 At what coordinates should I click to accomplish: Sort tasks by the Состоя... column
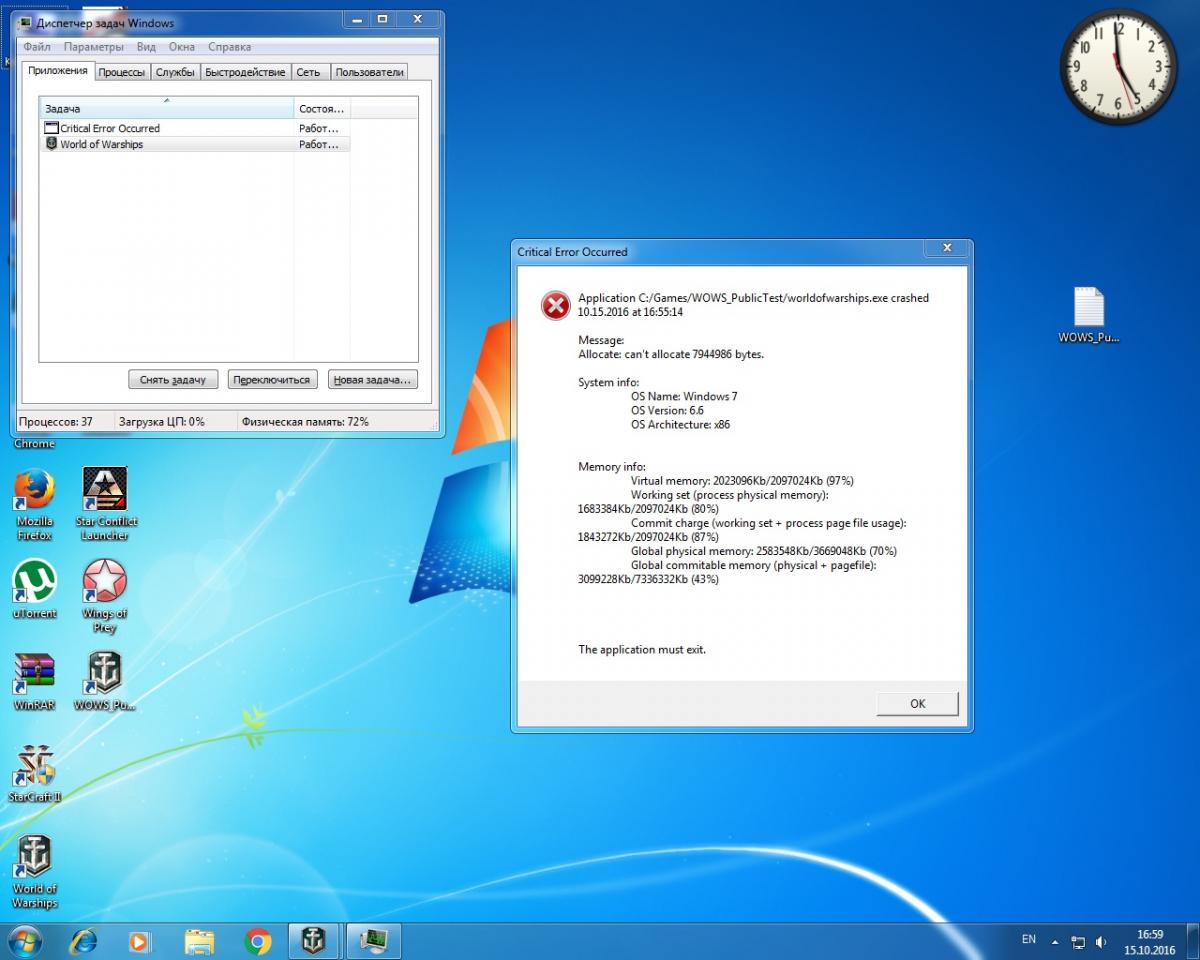tap(322, 108)
